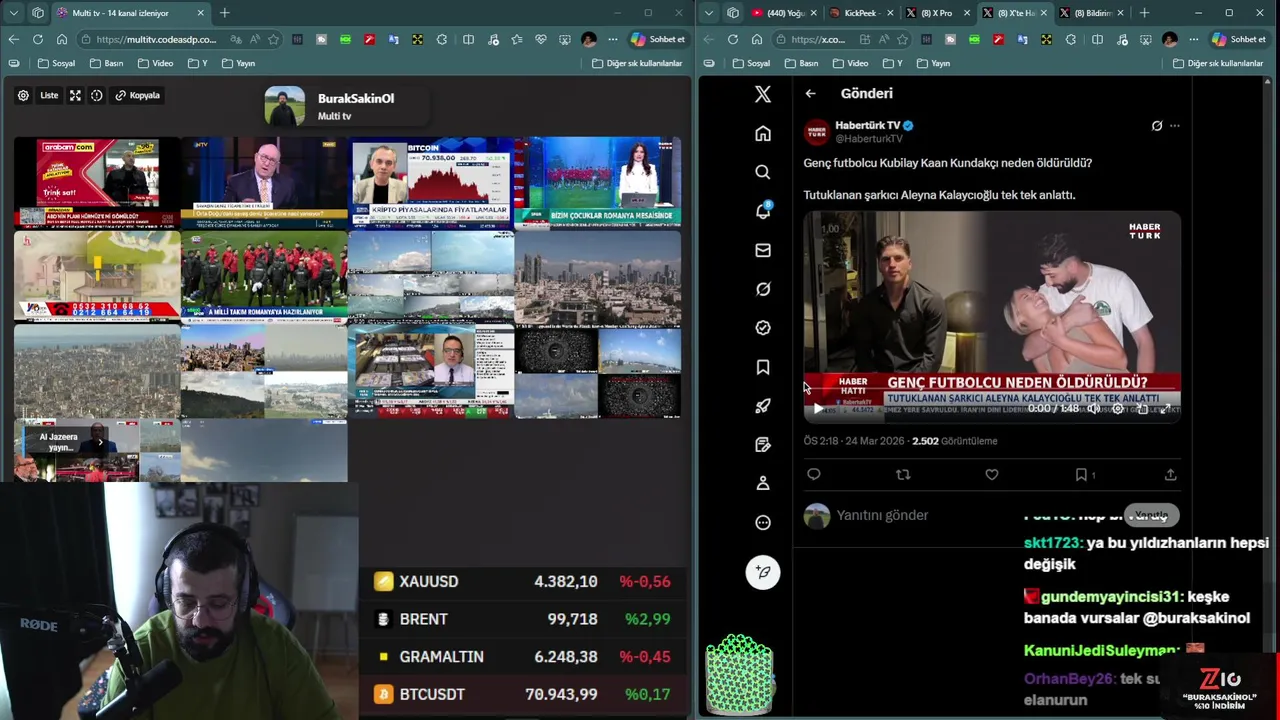Open Bookmarks in X sidebar

[x=763, y=367]
